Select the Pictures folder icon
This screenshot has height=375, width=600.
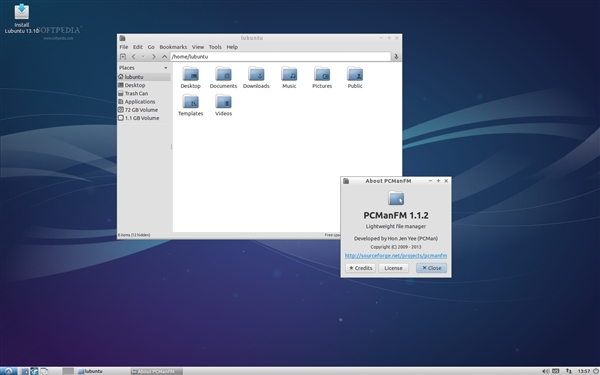click(322, 78)
